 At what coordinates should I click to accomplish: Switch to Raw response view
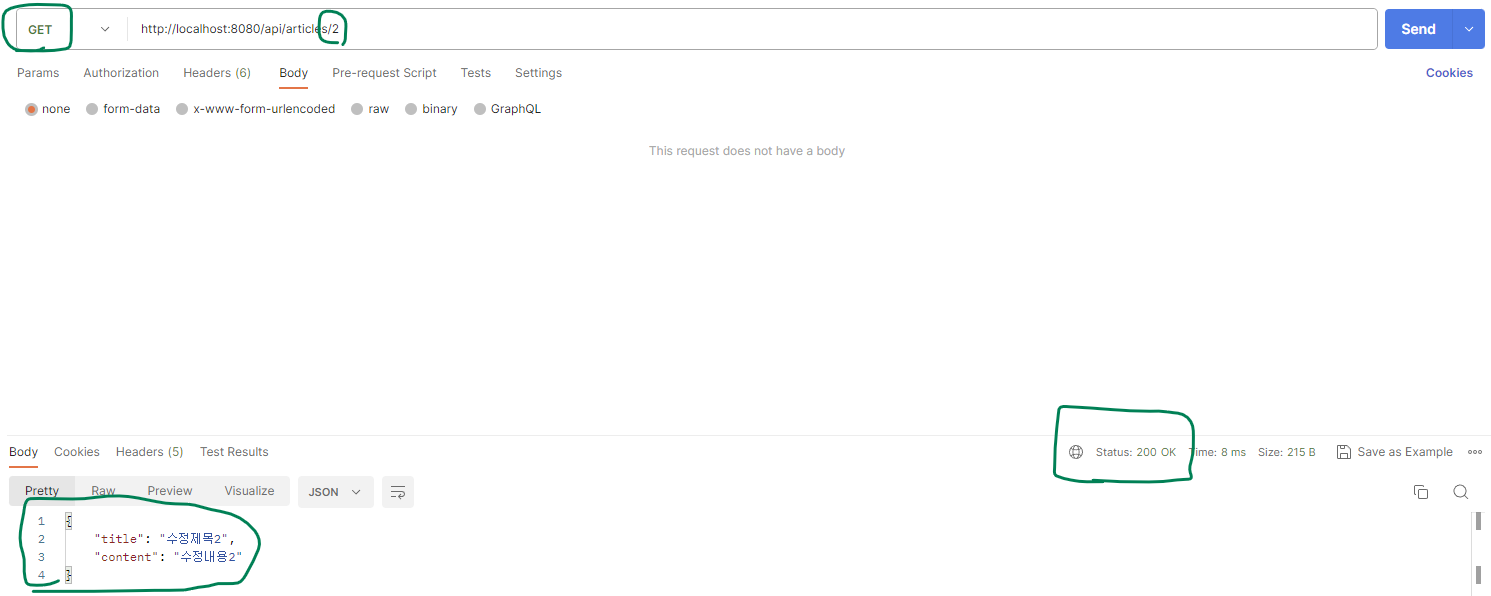[103, 491]
